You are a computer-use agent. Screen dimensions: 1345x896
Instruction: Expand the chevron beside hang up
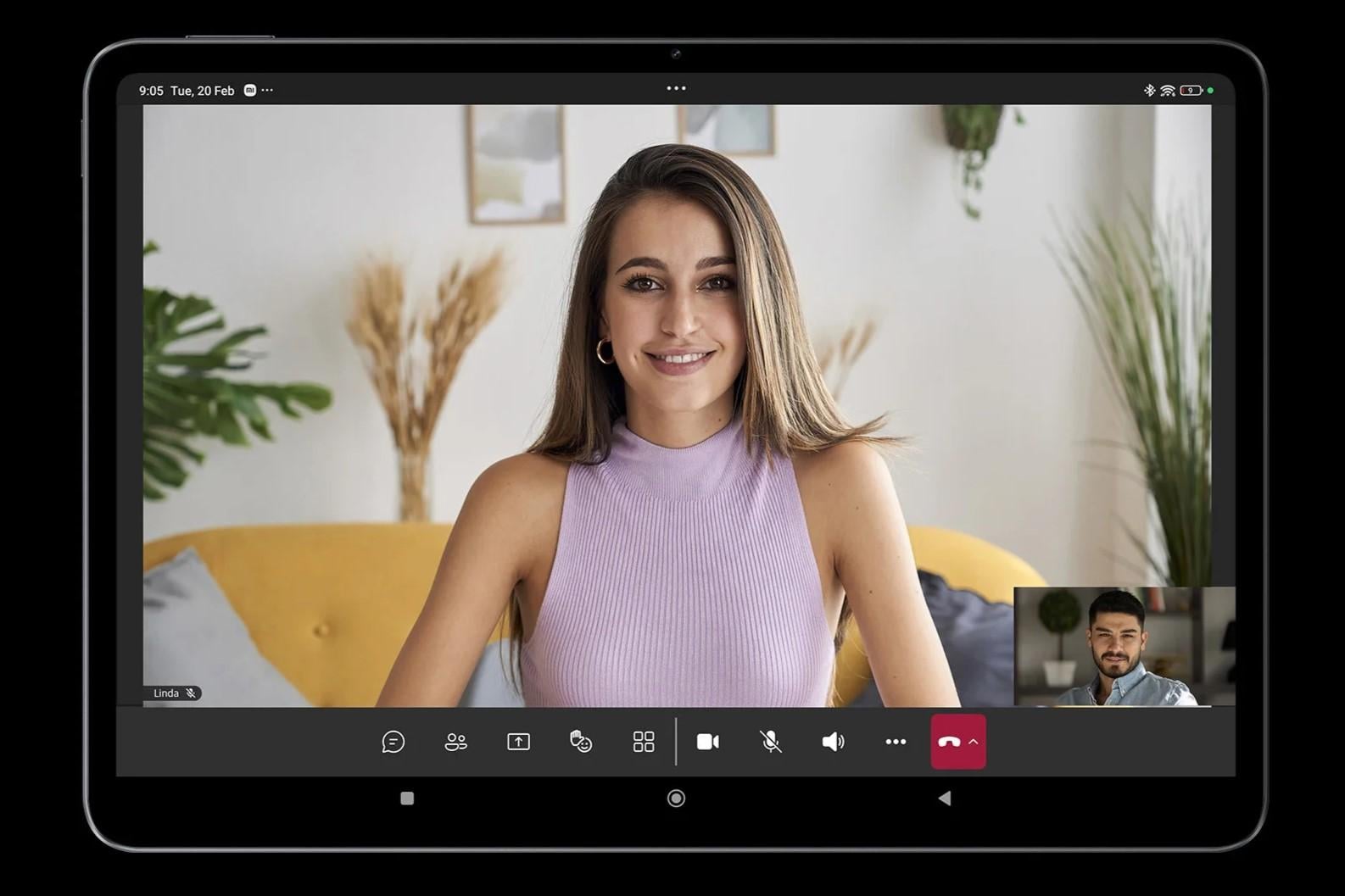pyautogui.click(x=974, y=742)
